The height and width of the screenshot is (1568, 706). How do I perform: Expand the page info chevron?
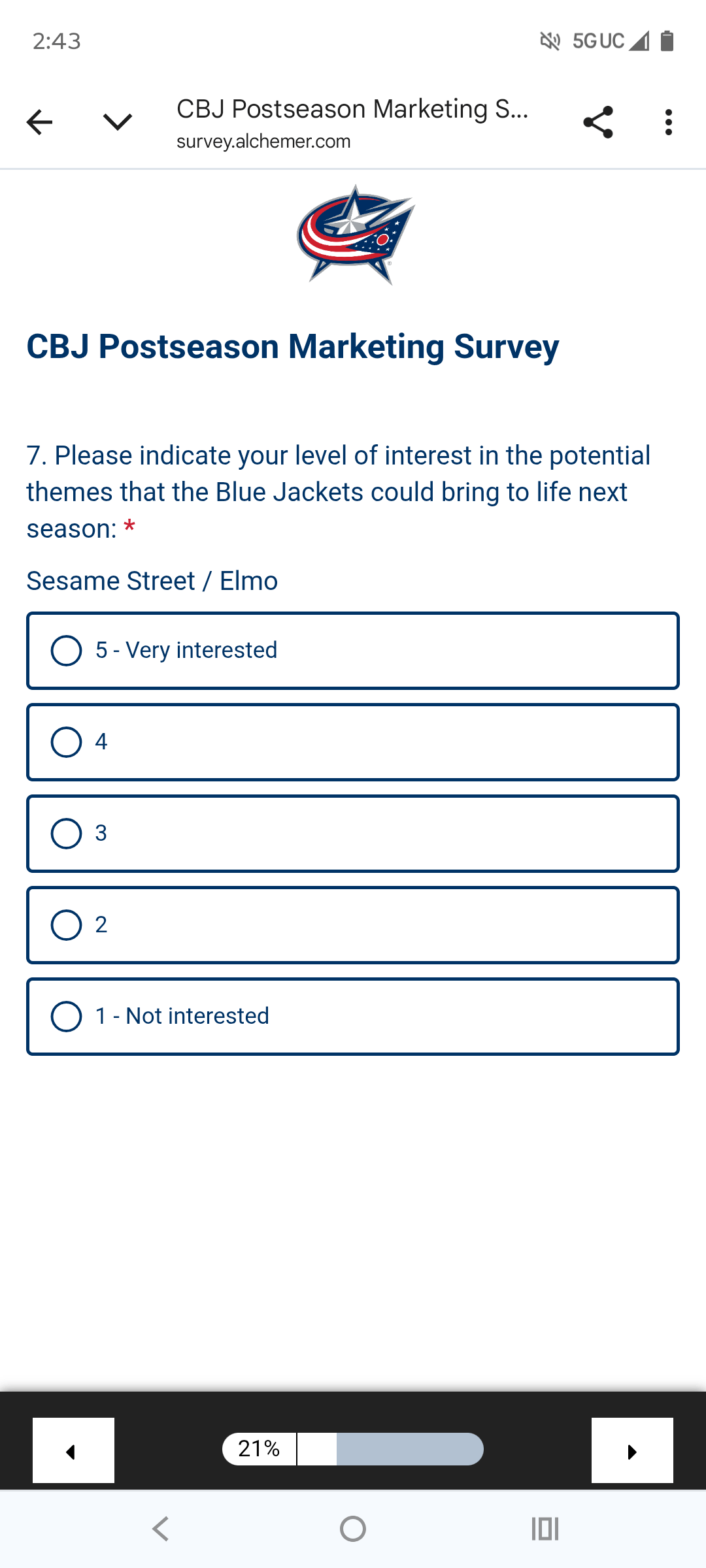pos(118,122)
